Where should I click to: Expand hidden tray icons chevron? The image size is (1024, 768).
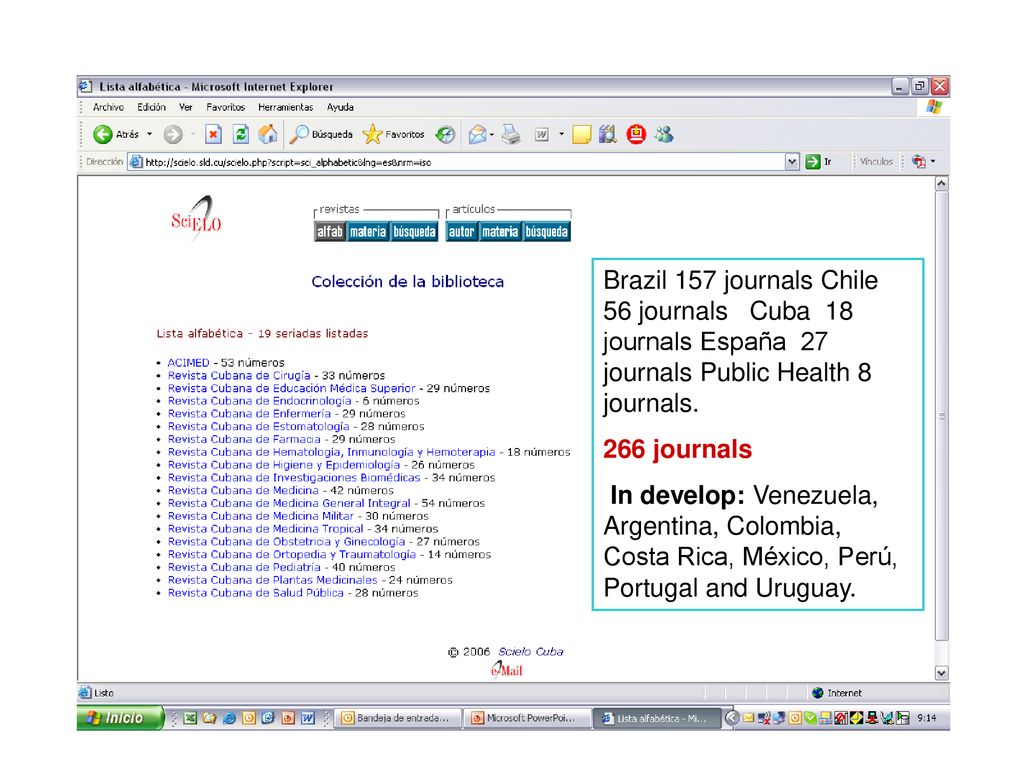(732, 718)
